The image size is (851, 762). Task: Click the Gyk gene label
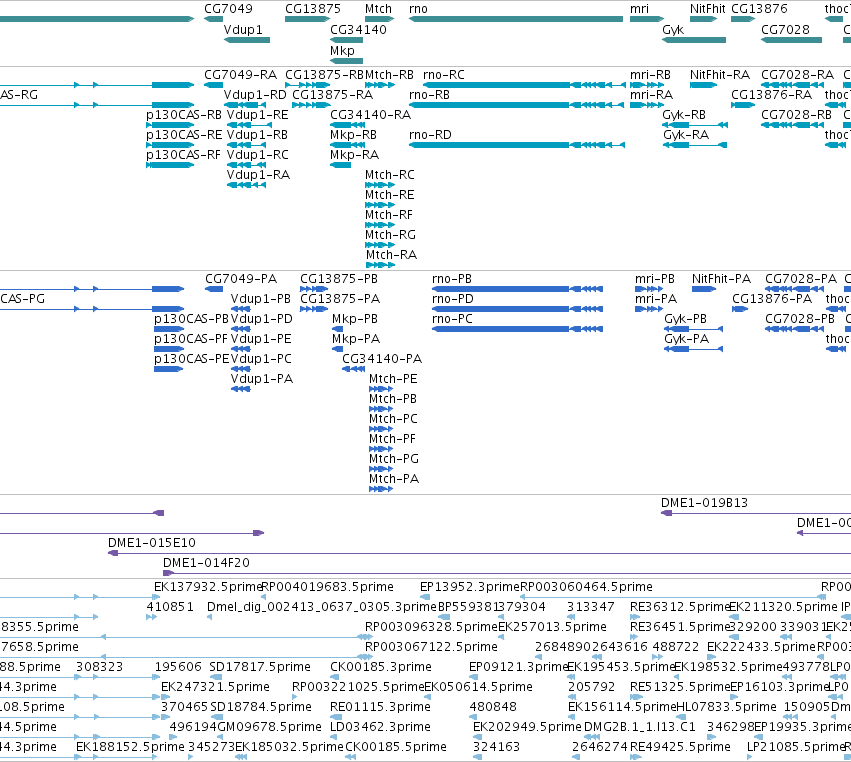pyautogui.click(x=673, y=29)
